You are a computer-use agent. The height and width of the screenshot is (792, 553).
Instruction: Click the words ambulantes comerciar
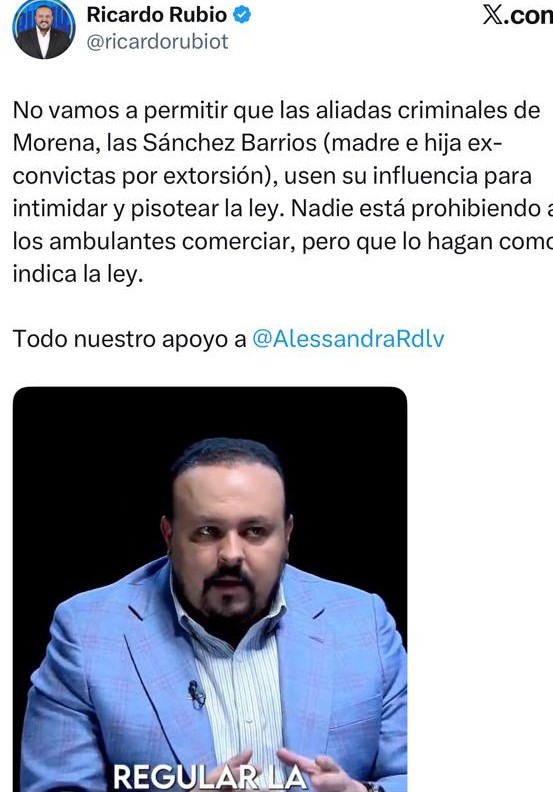coord(173,241)
